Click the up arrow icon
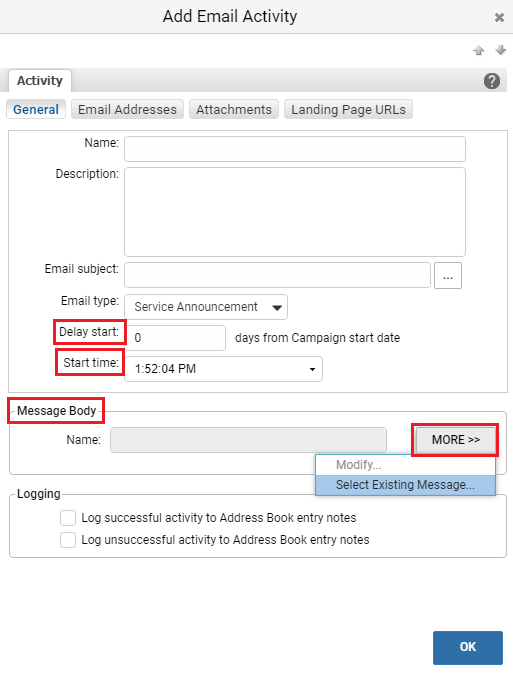 [x=479, y=50]
